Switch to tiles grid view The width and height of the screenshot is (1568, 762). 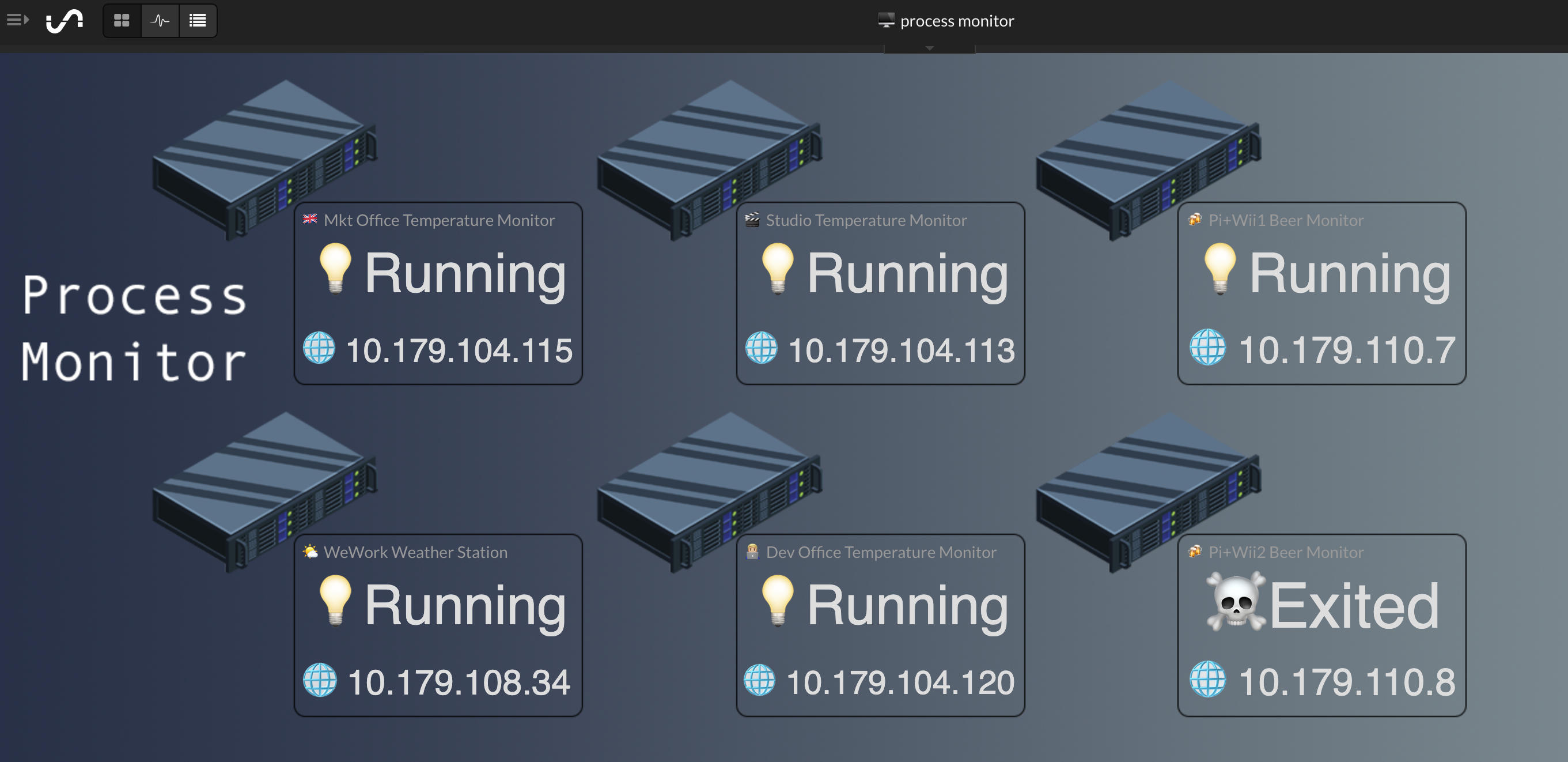(122, 21)
